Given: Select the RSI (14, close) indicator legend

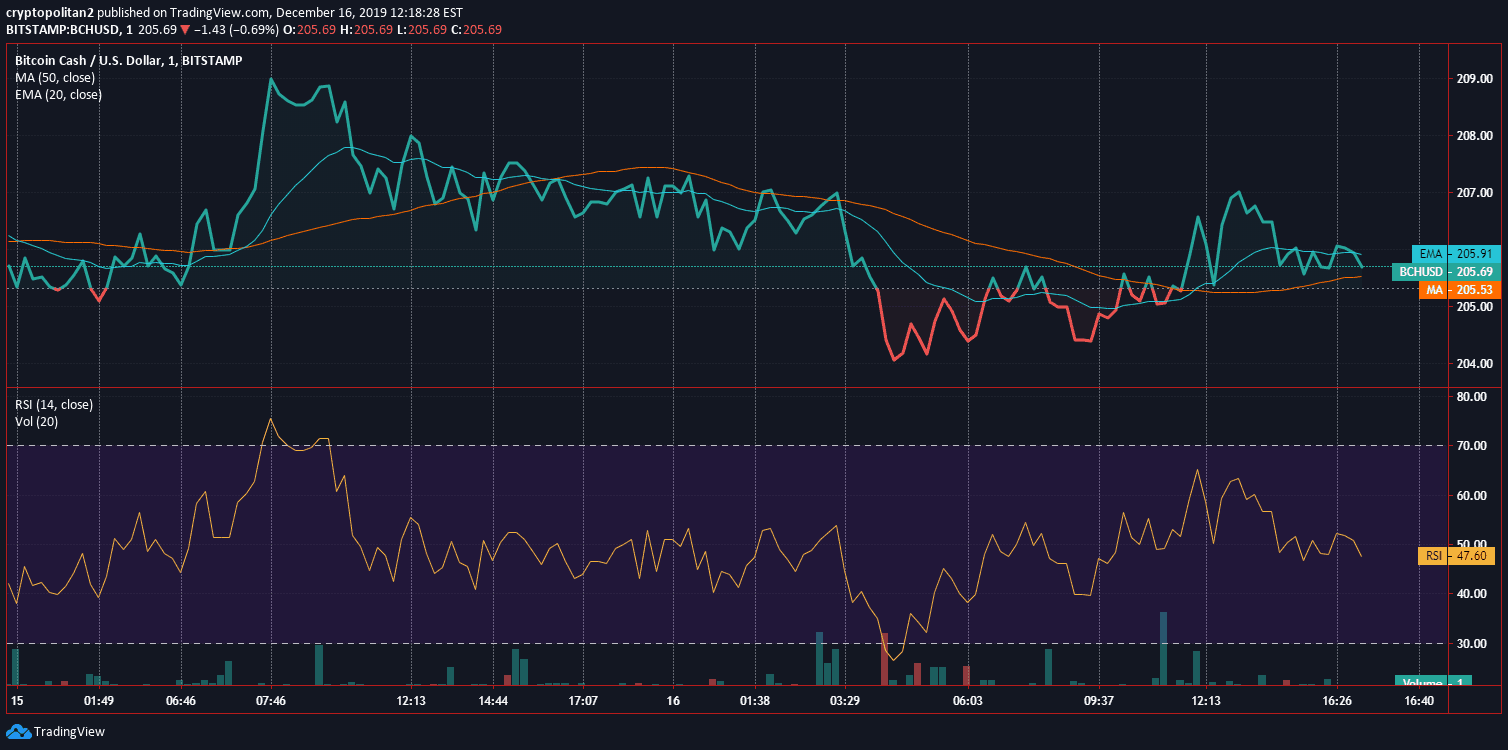Looking at the screenshot, I should pyautogui.click(x=54, y=405).
